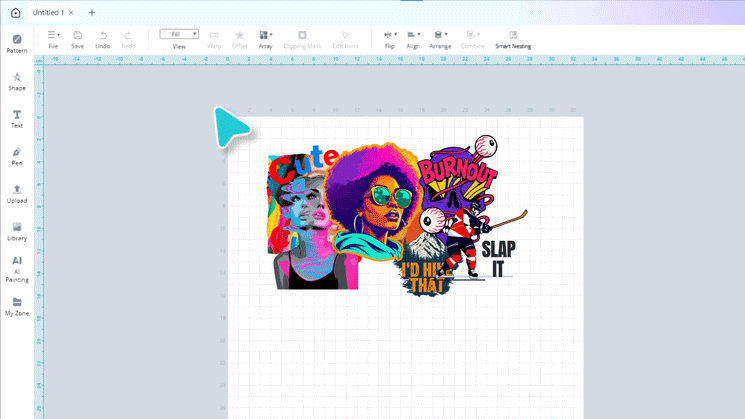
Task: Open the Library panel
Action: (x=17, y=231)
